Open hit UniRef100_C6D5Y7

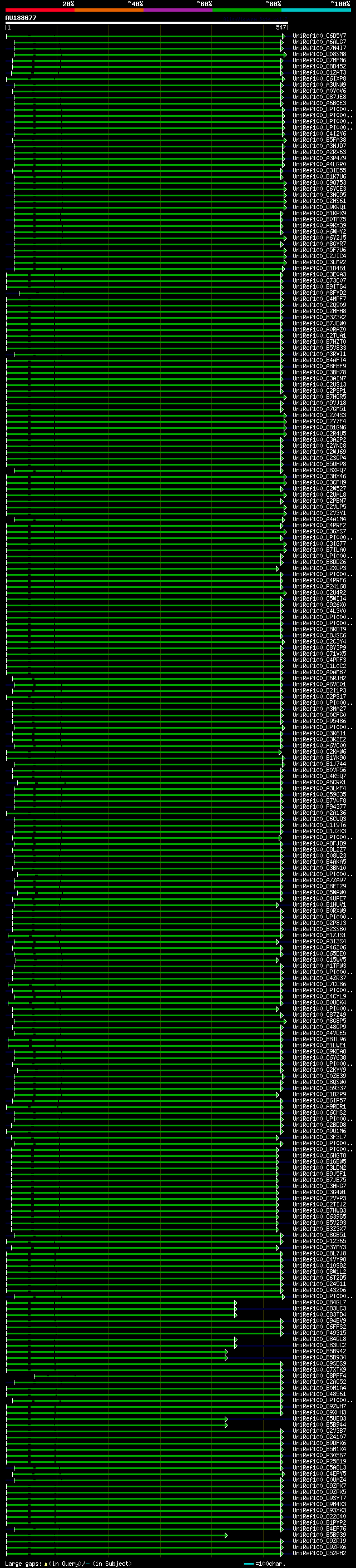[x=319, y=36]
